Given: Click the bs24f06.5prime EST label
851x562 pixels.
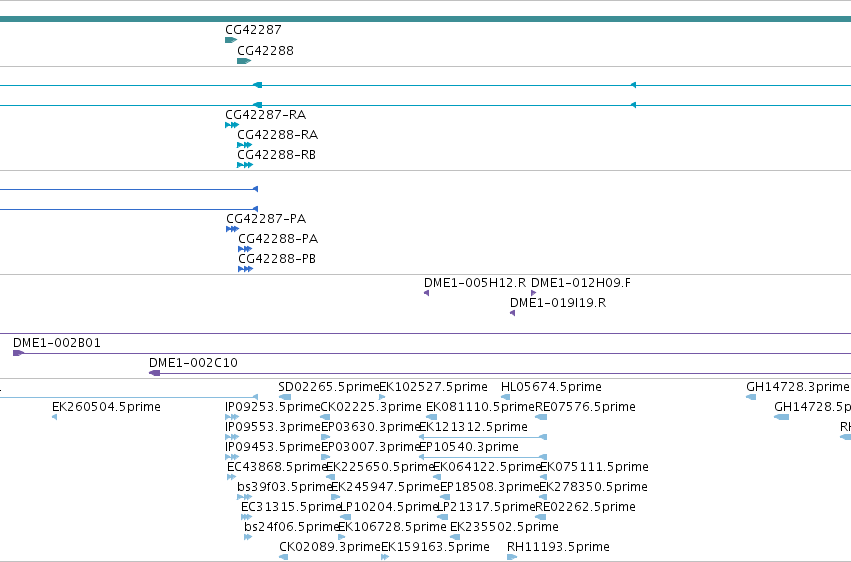Looking at the screenshot, I should click(x=291, y=527).
